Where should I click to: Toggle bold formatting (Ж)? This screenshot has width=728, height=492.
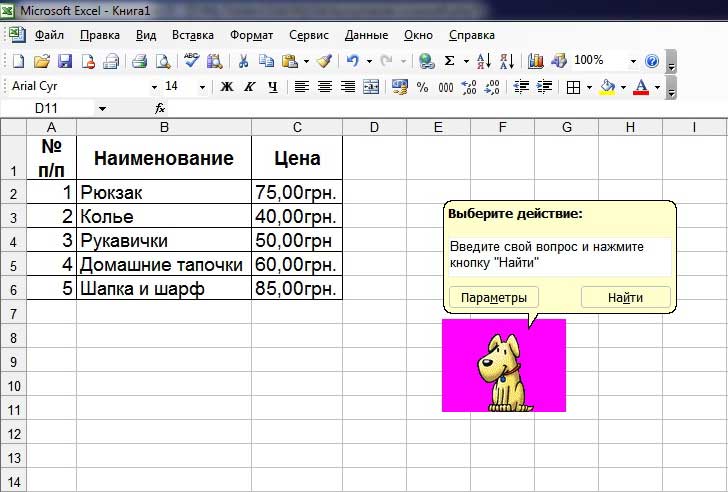tap(227, 87)
